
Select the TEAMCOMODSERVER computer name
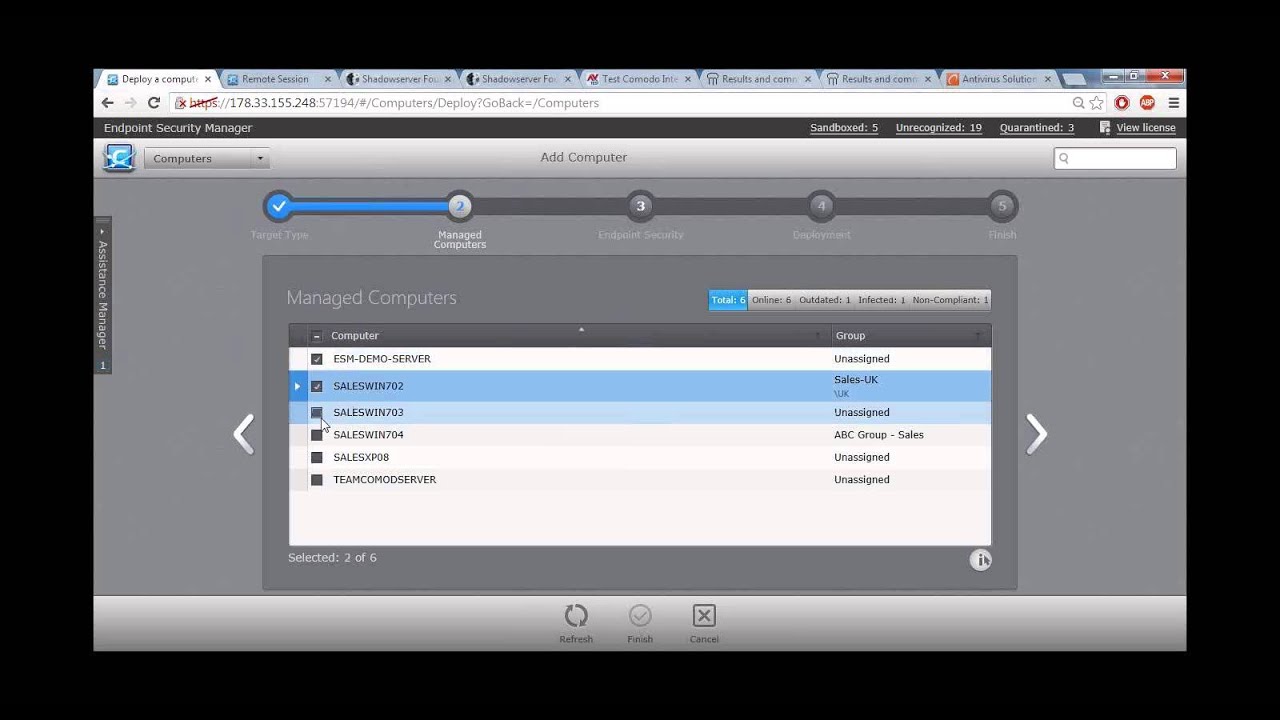pos(385,480)
